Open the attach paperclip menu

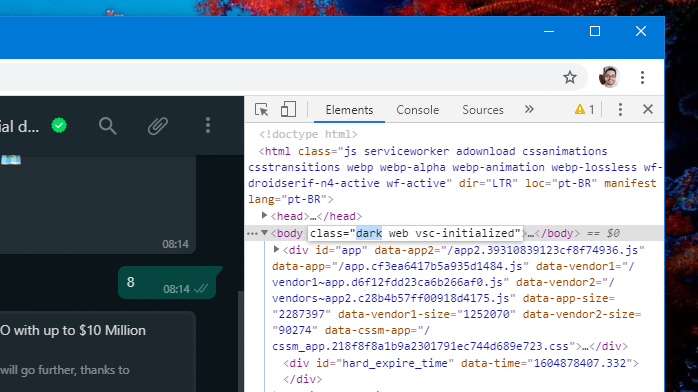click(x=158, y=126)
